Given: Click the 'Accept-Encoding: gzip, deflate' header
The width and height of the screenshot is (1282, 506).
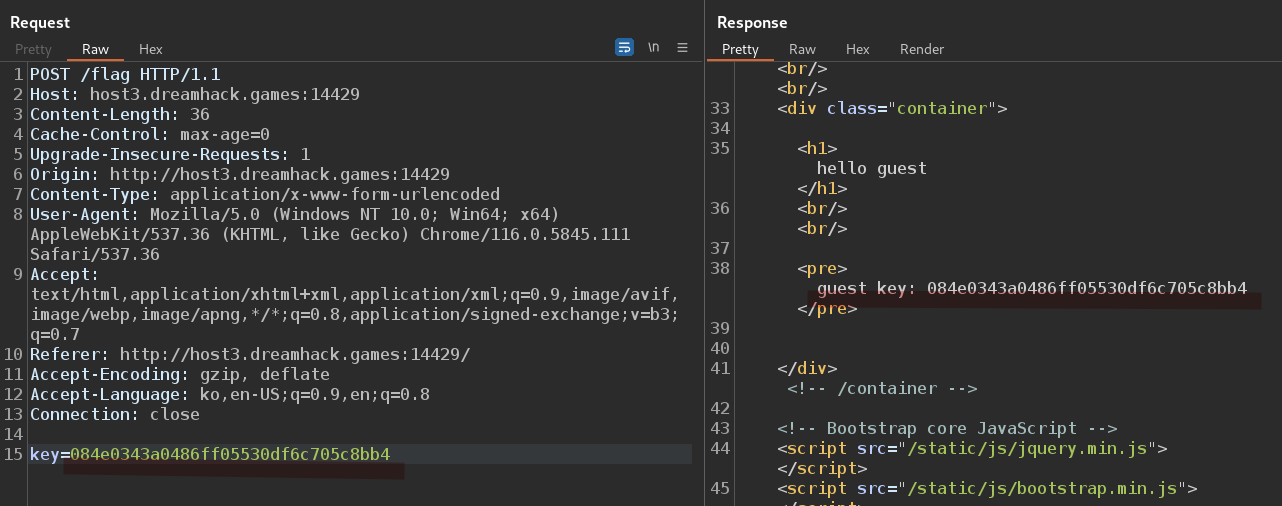Looking at the screenshot, I should [180, 374].
